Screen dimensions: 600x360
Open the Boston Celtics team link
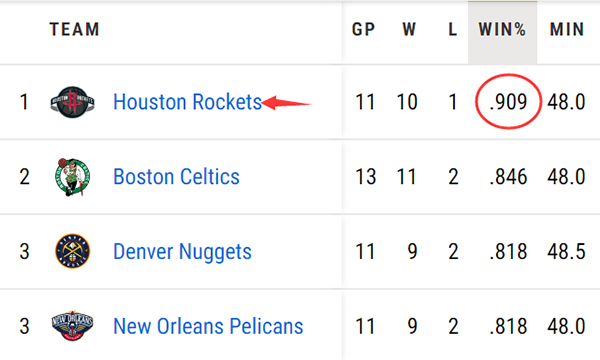tap(176, 177)
